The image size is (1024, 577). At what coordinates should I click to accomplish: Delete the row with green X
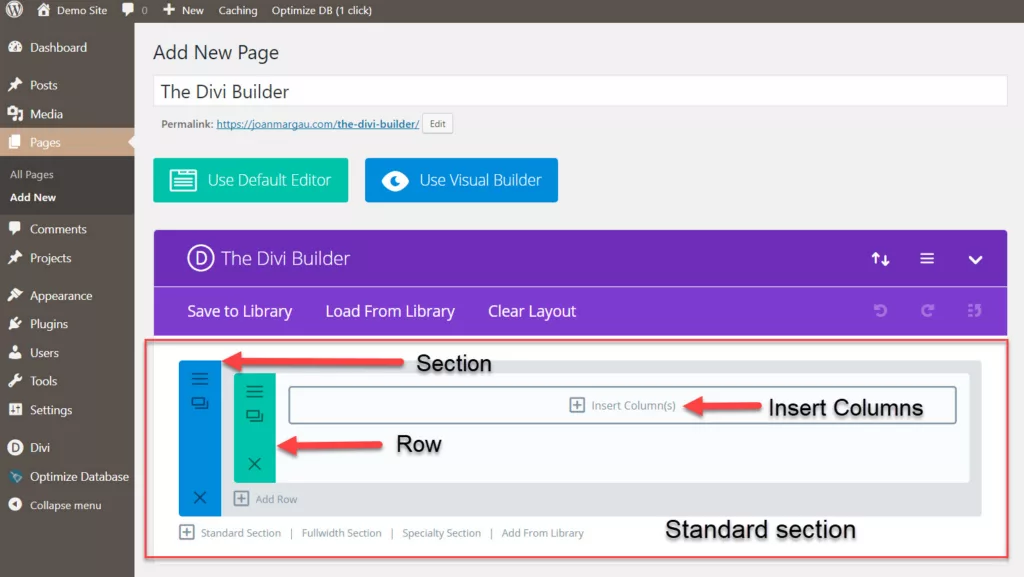click(255, 464)
